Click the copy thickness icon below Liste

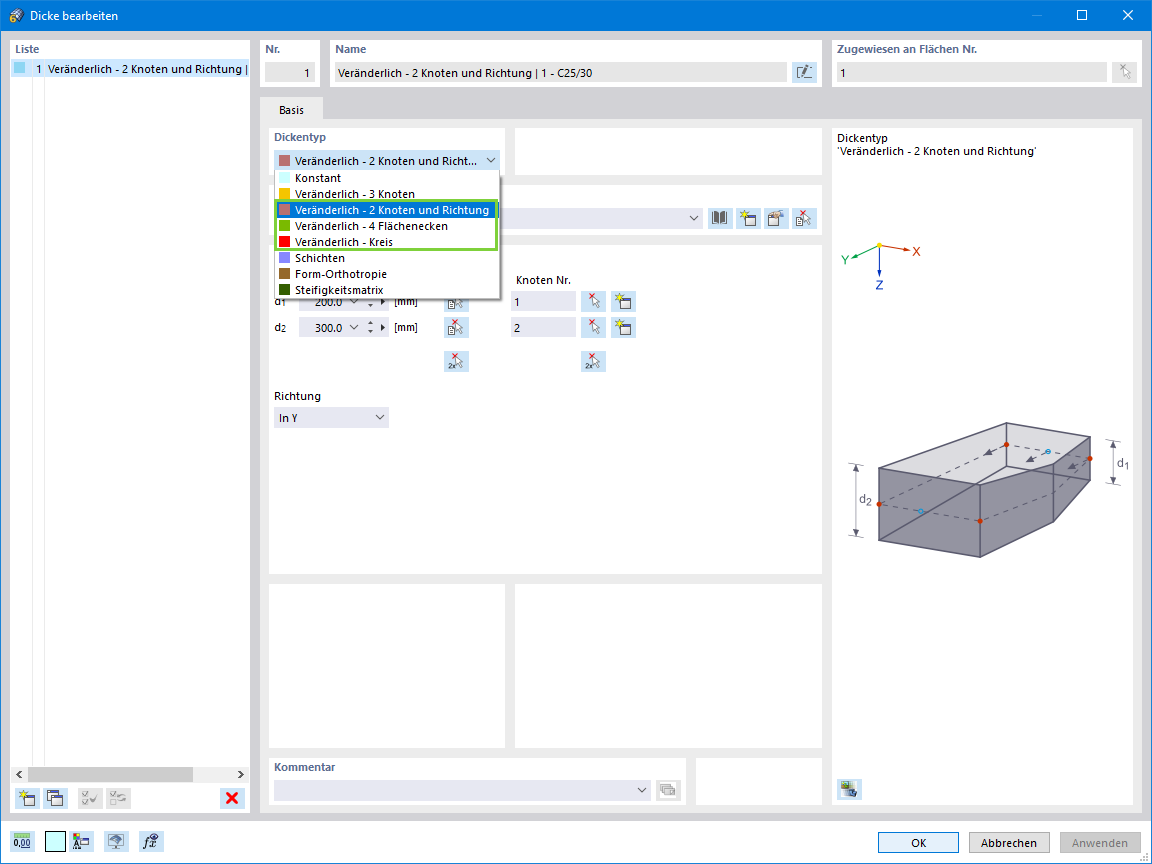pos(55,798)
